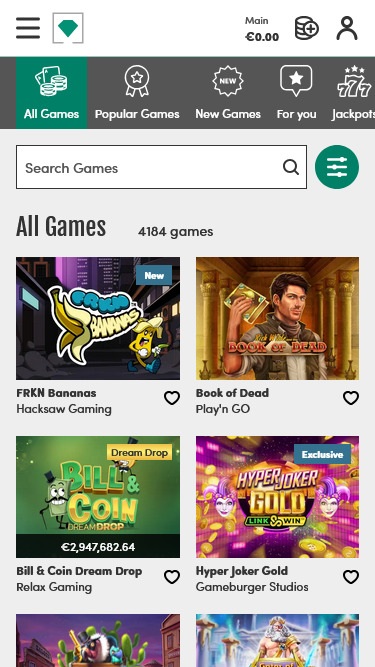This screenshot has height=667, width=375.
Task: Select the For you tab
Action: pos(296,93)
